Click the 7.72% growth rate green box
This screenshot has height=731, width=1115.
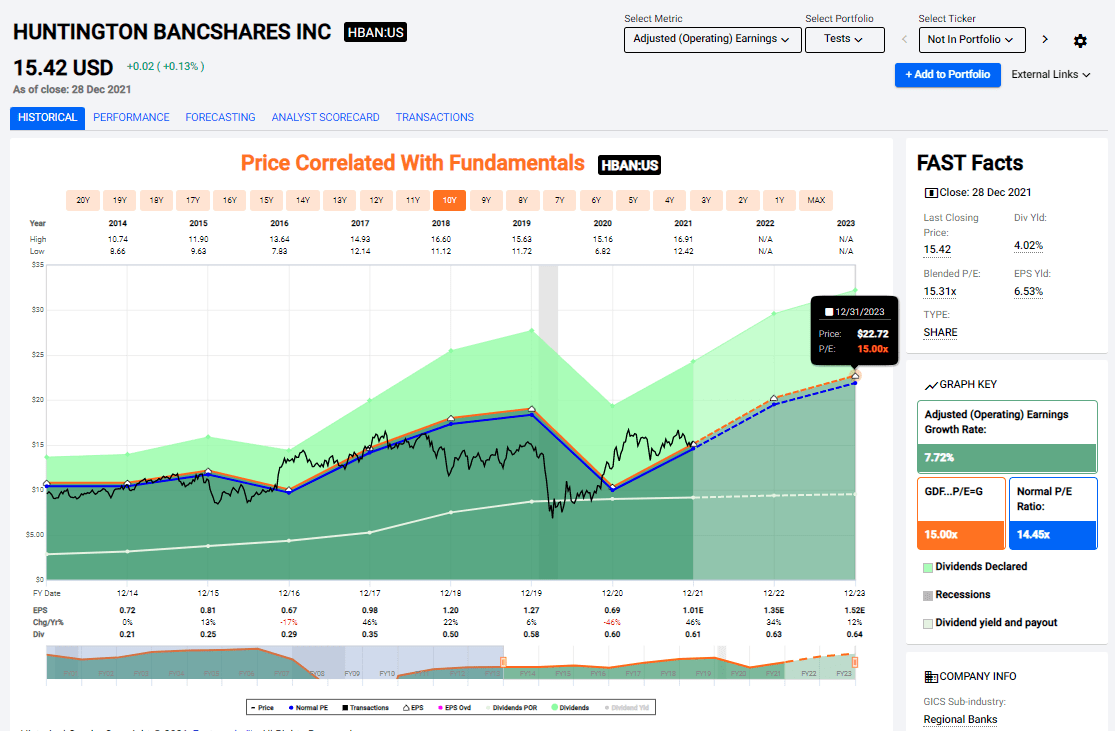pos(1007,458)
